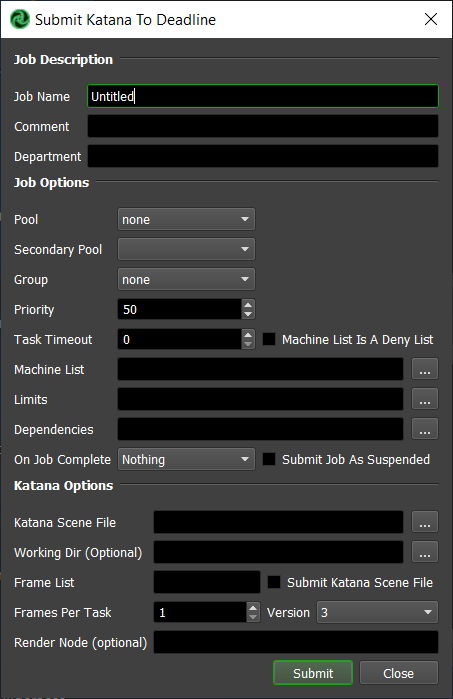
Task: Tick the Submit Katana Scene File checkbox
Action: (x=274, y=582)
